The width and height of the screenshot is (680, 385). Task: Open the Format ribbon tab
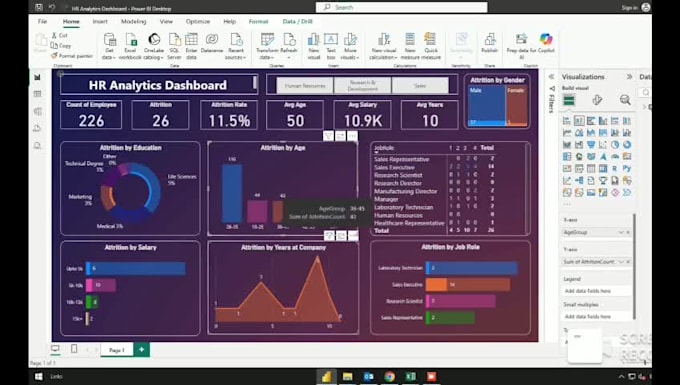point(258,21)
